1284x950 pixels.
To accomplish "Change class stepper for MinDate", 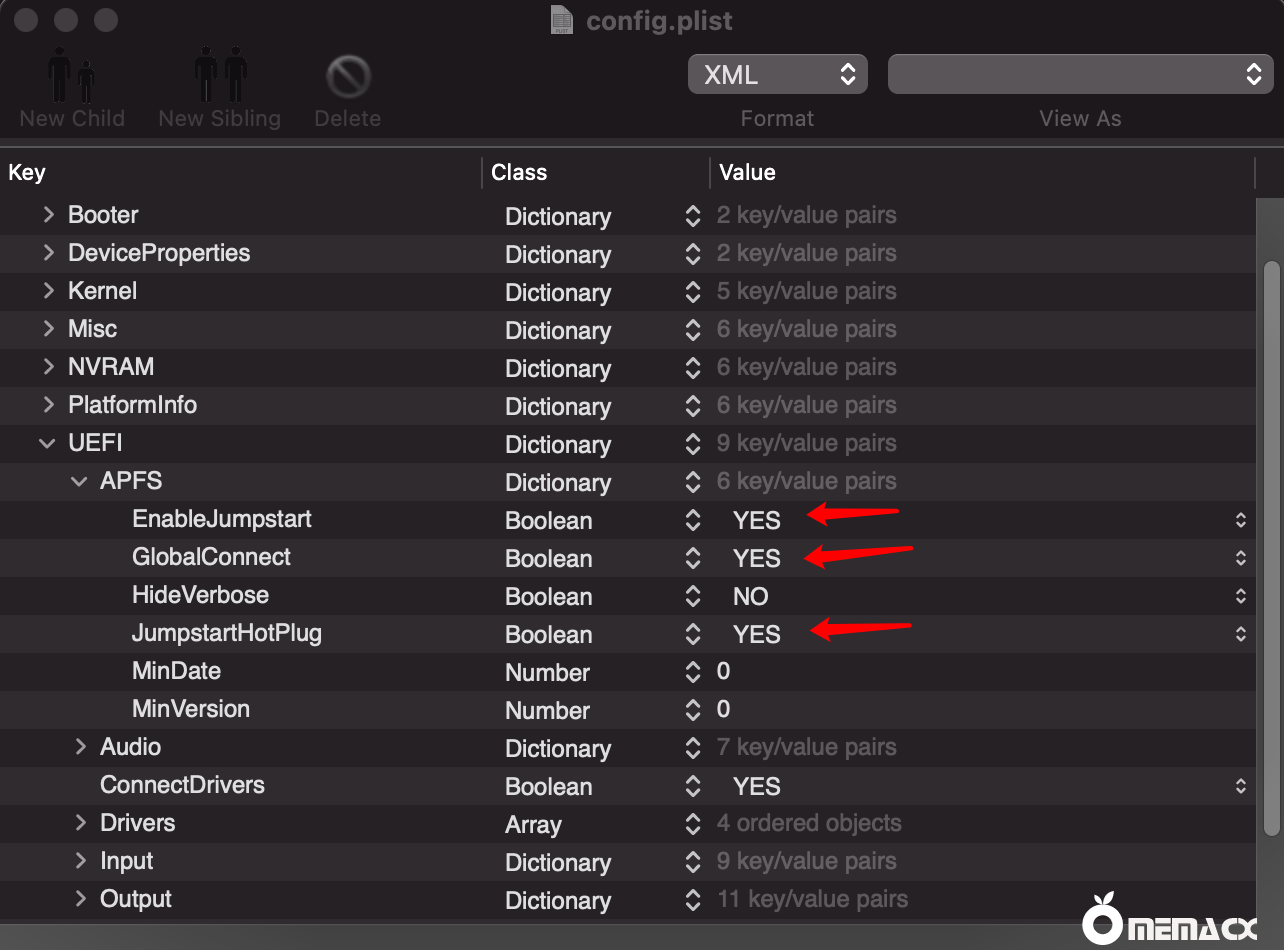I will click(x=692, y=672).
